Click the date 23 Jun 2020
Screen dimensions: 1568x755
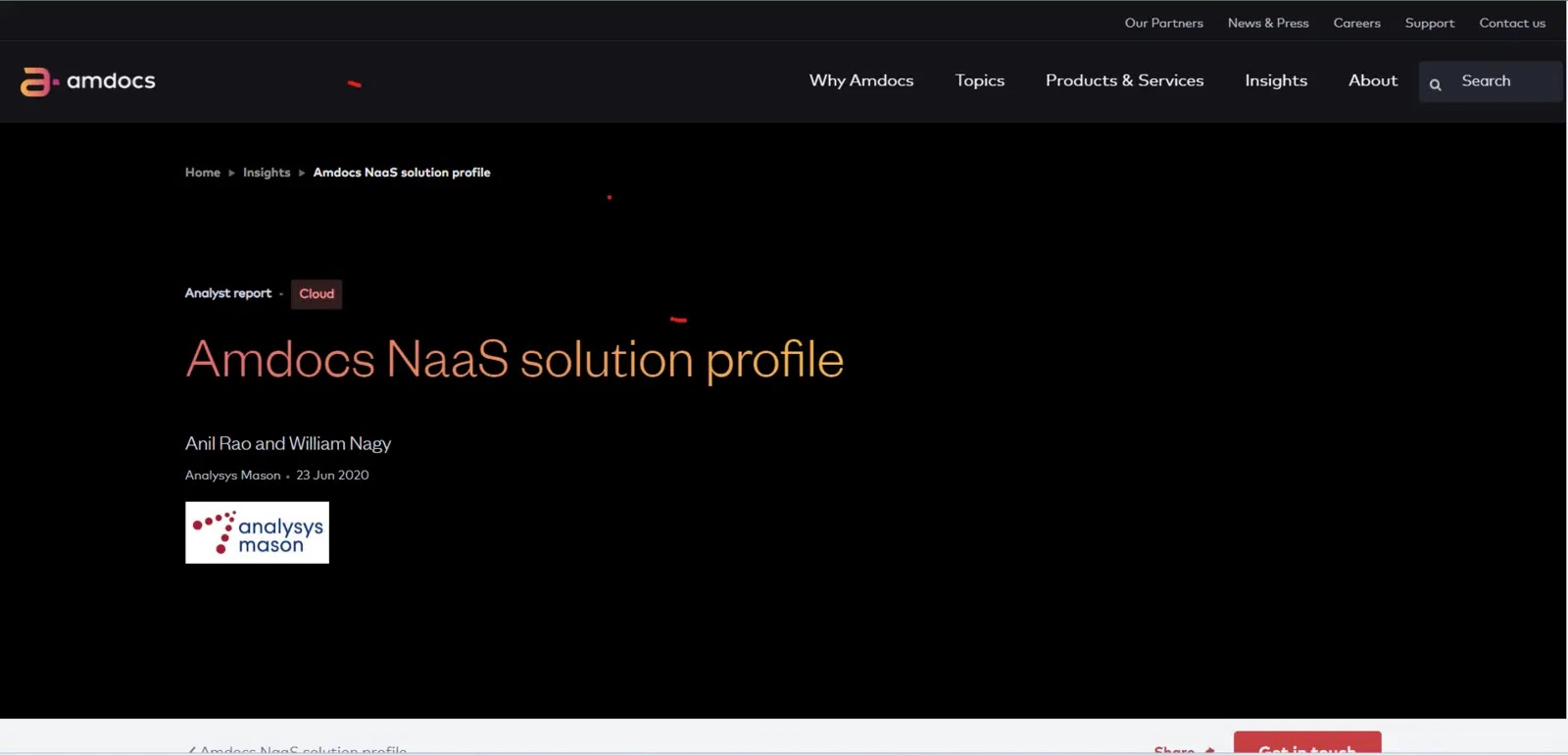[x=332, y=476]
